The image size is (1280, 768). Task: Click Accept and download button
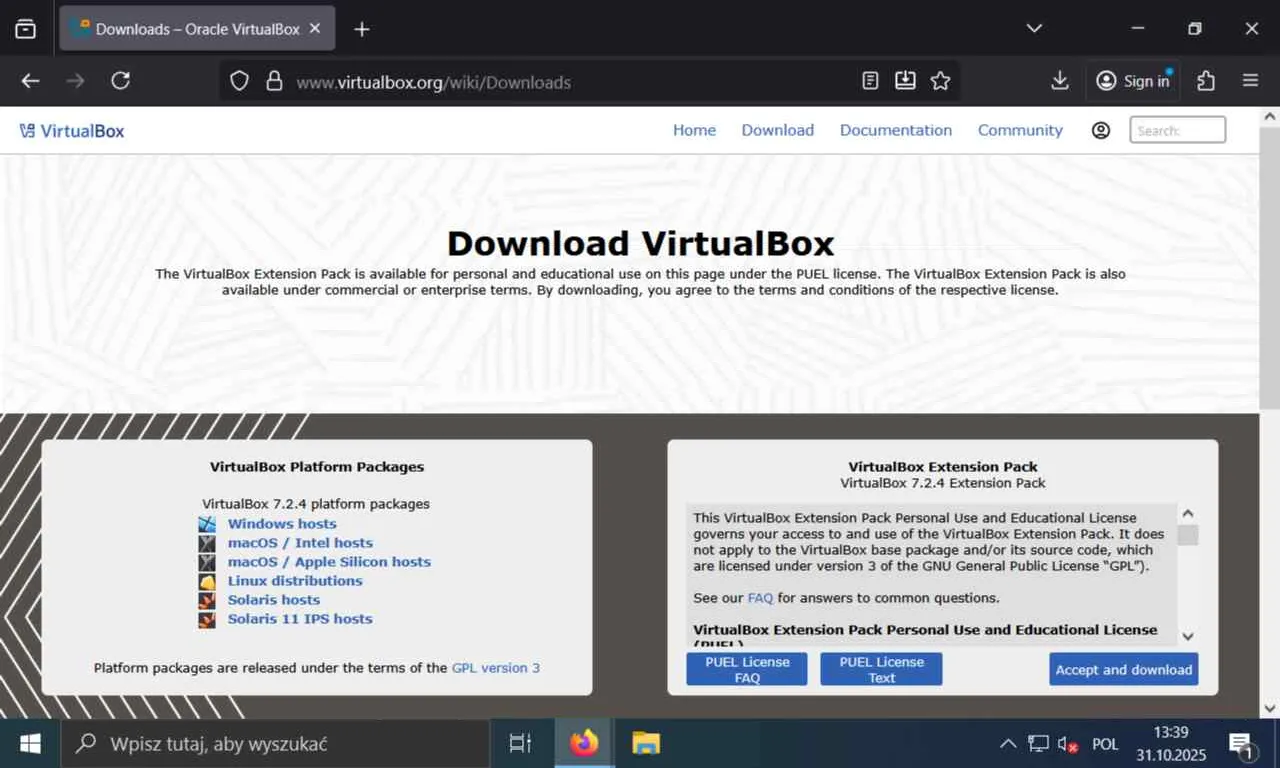[x=1124, y=670]
